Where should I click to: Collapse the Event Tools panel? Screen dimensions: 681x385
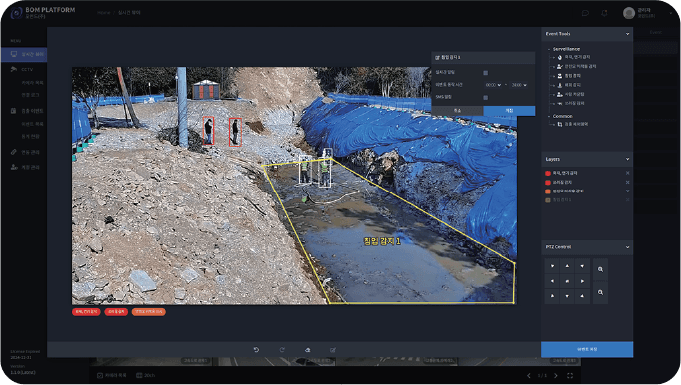click(x=627, y=34)
